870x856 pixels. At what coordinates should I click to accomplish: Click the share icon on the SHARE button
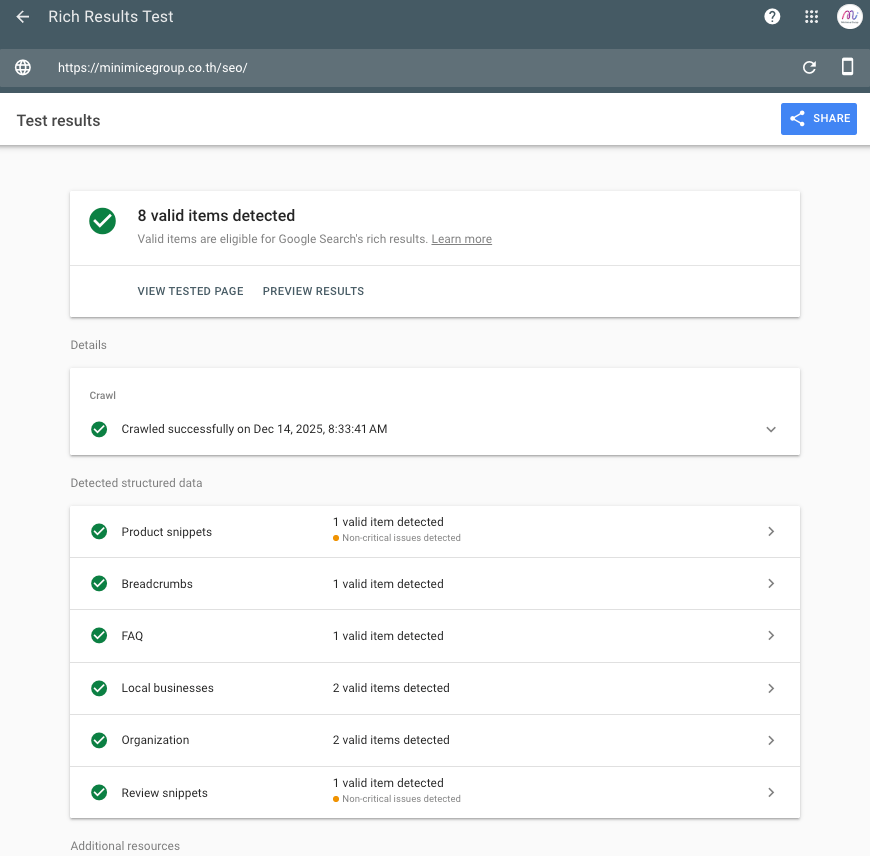point(795,118)
